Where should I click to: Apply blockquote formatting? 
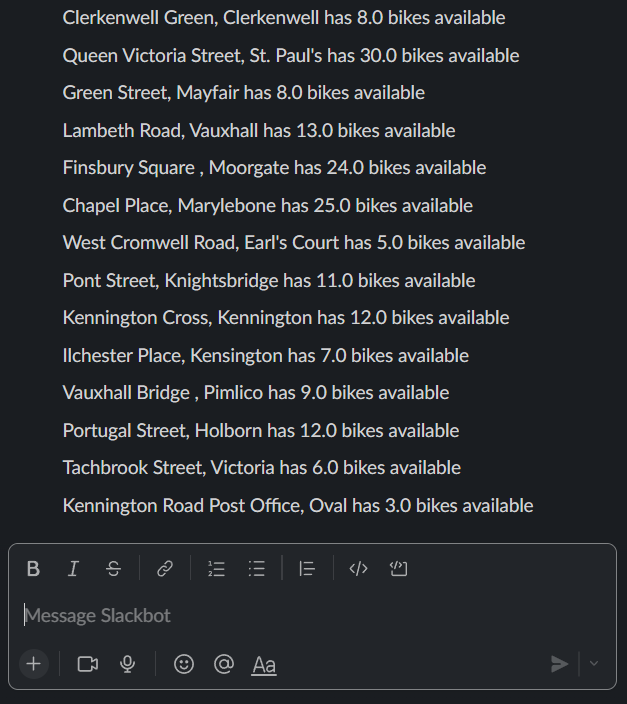308,568
